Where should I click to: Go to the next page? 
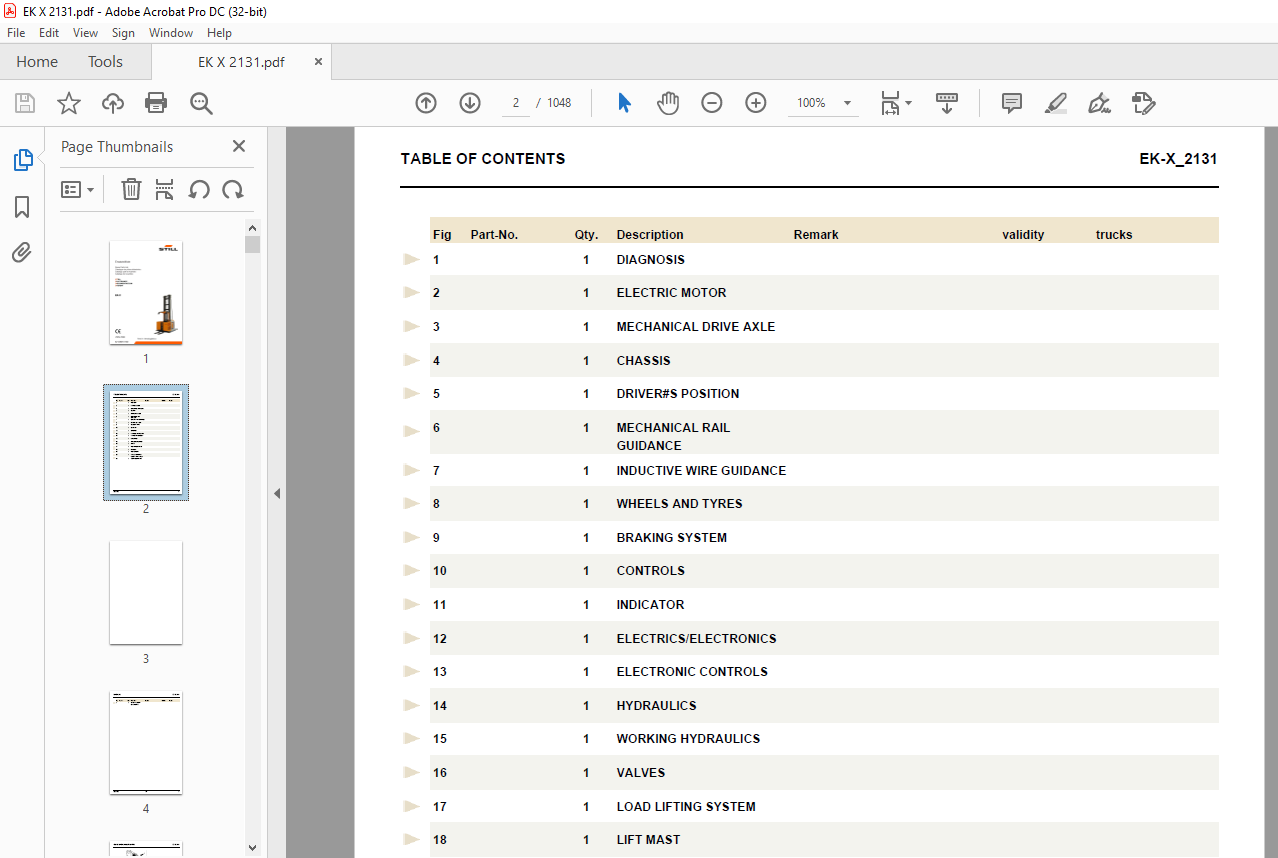[x=470, y=103]
